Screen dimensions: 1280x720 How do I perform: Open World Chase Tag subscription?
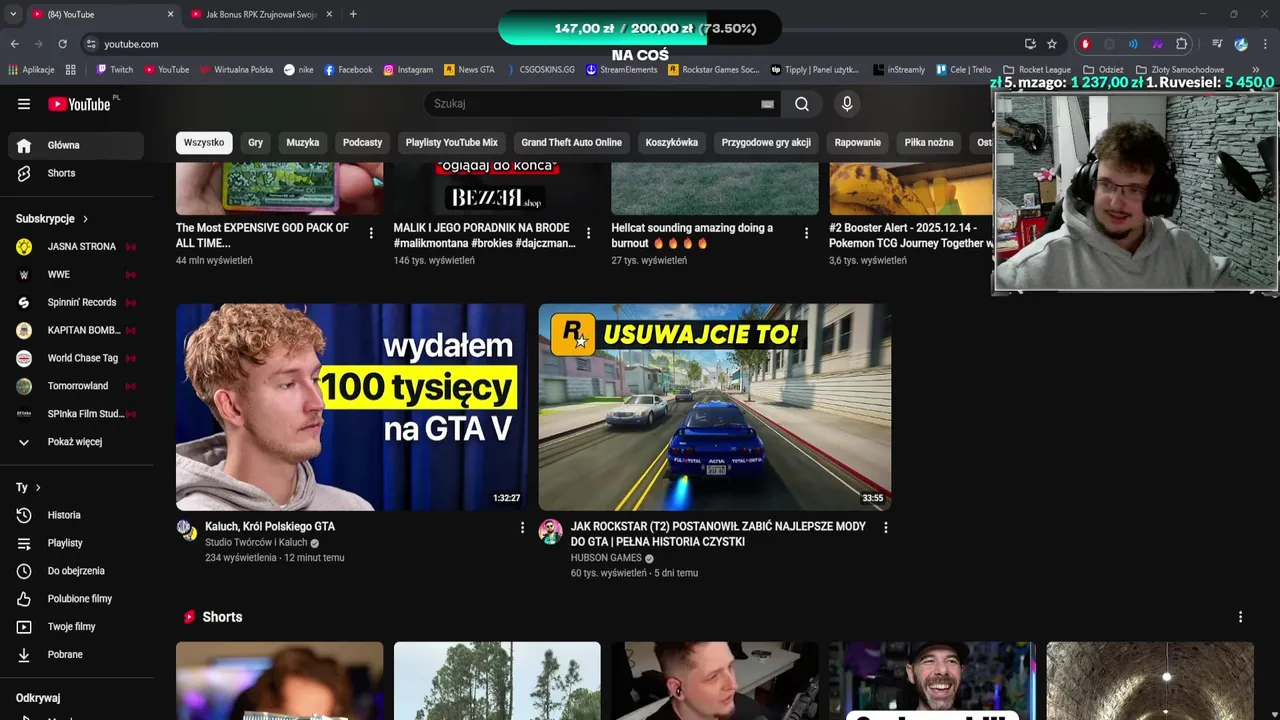pyautogui.click(x=76, y=358)
